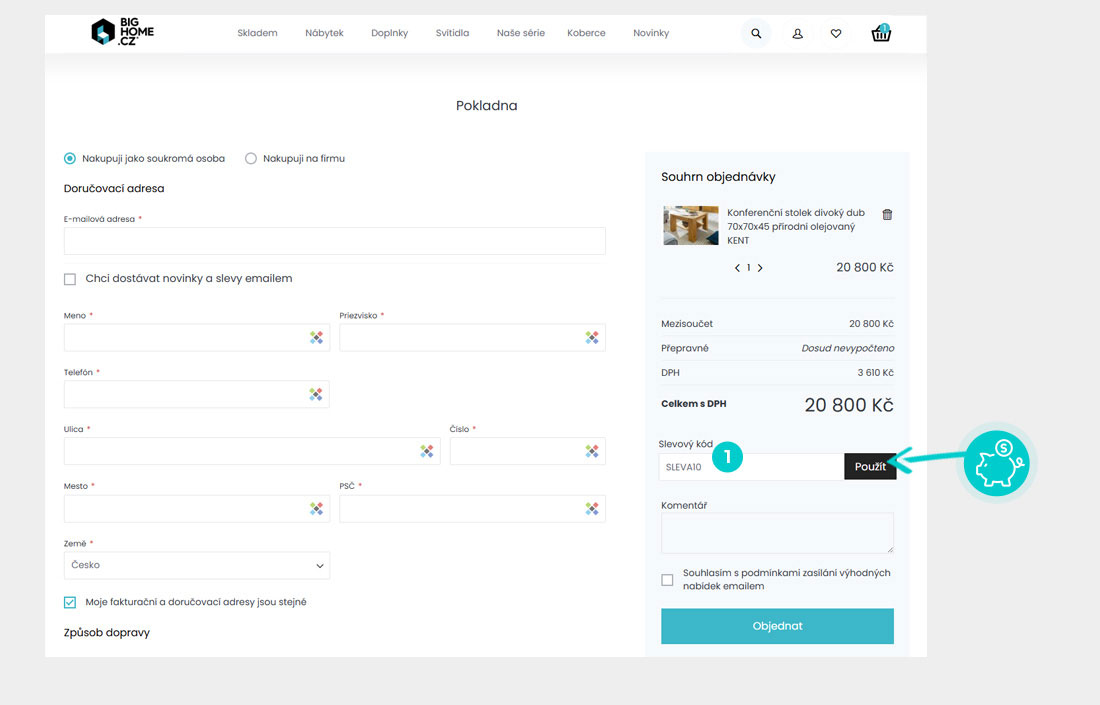1100x705 pixels.
Task: Click the BigHome.cz logo
Action: 122,33
